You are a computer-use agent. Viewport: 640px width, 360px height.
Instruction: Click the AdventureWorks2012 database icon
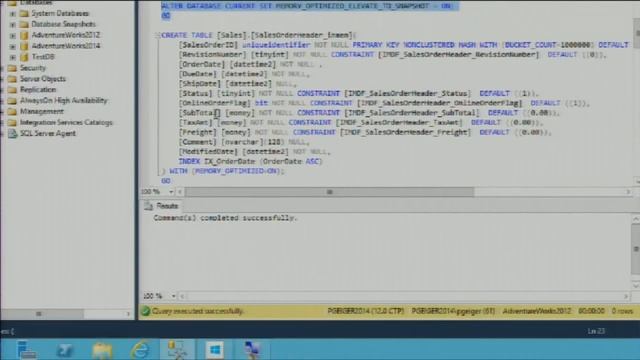[24, 36]
